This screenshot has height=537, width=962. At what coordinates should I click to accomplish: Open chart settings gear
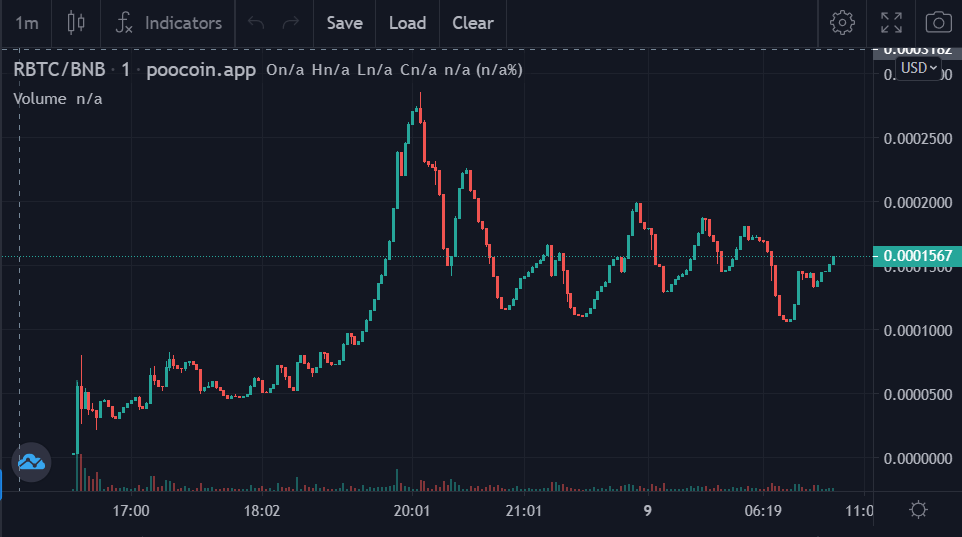point(842,23)
